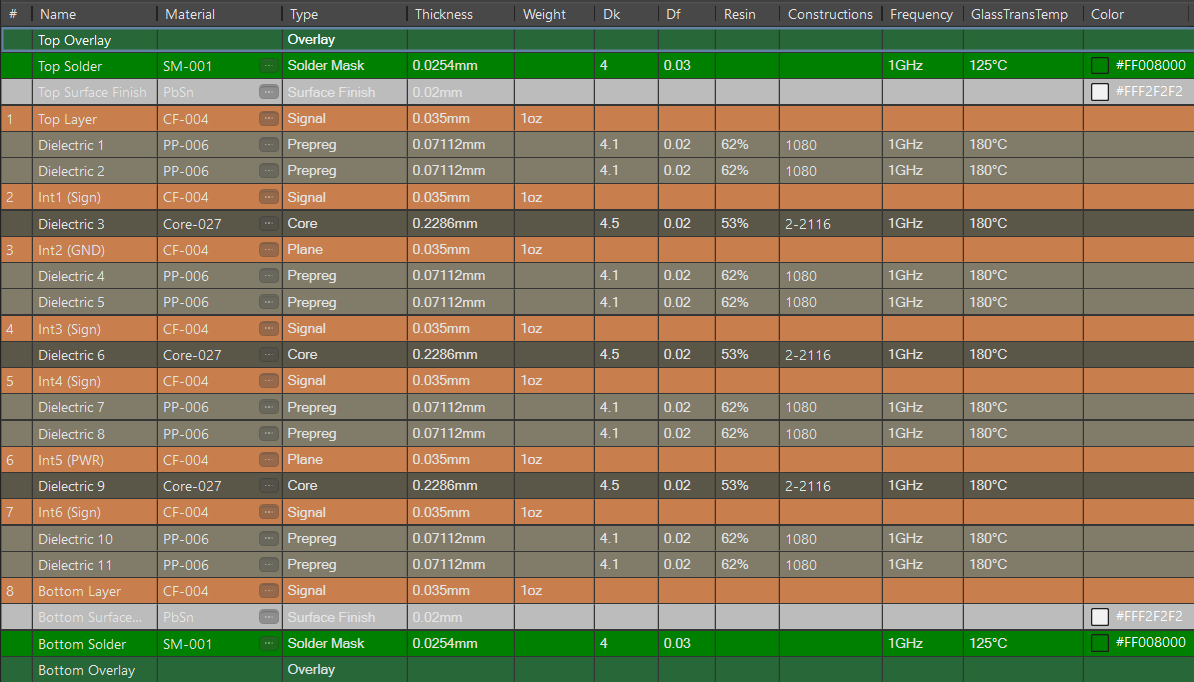Click the Thickness column header

[x=444, y=14]
